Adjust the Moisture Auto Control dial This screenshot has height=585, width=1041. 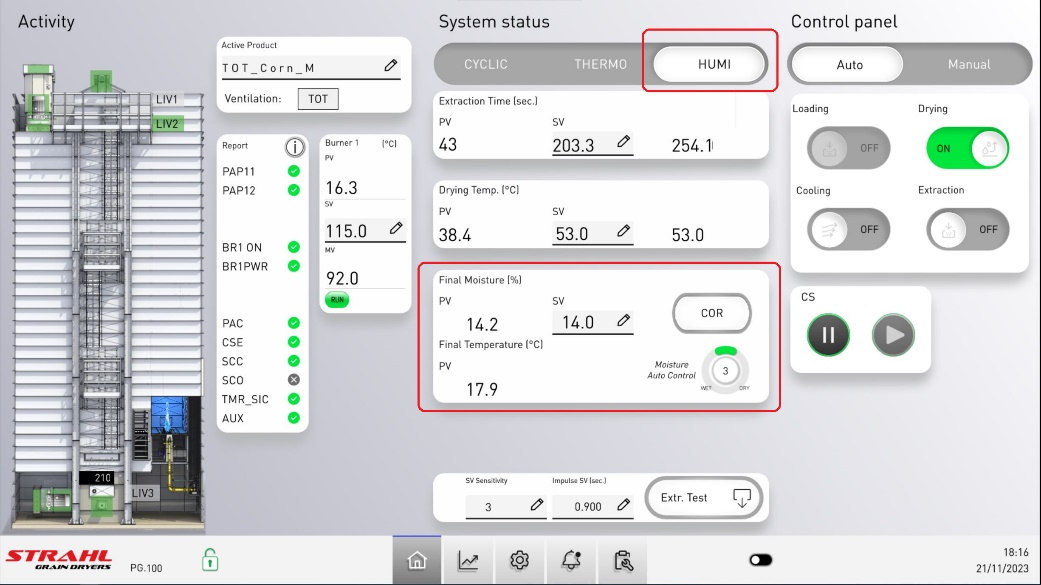click(x=725, y=371)
